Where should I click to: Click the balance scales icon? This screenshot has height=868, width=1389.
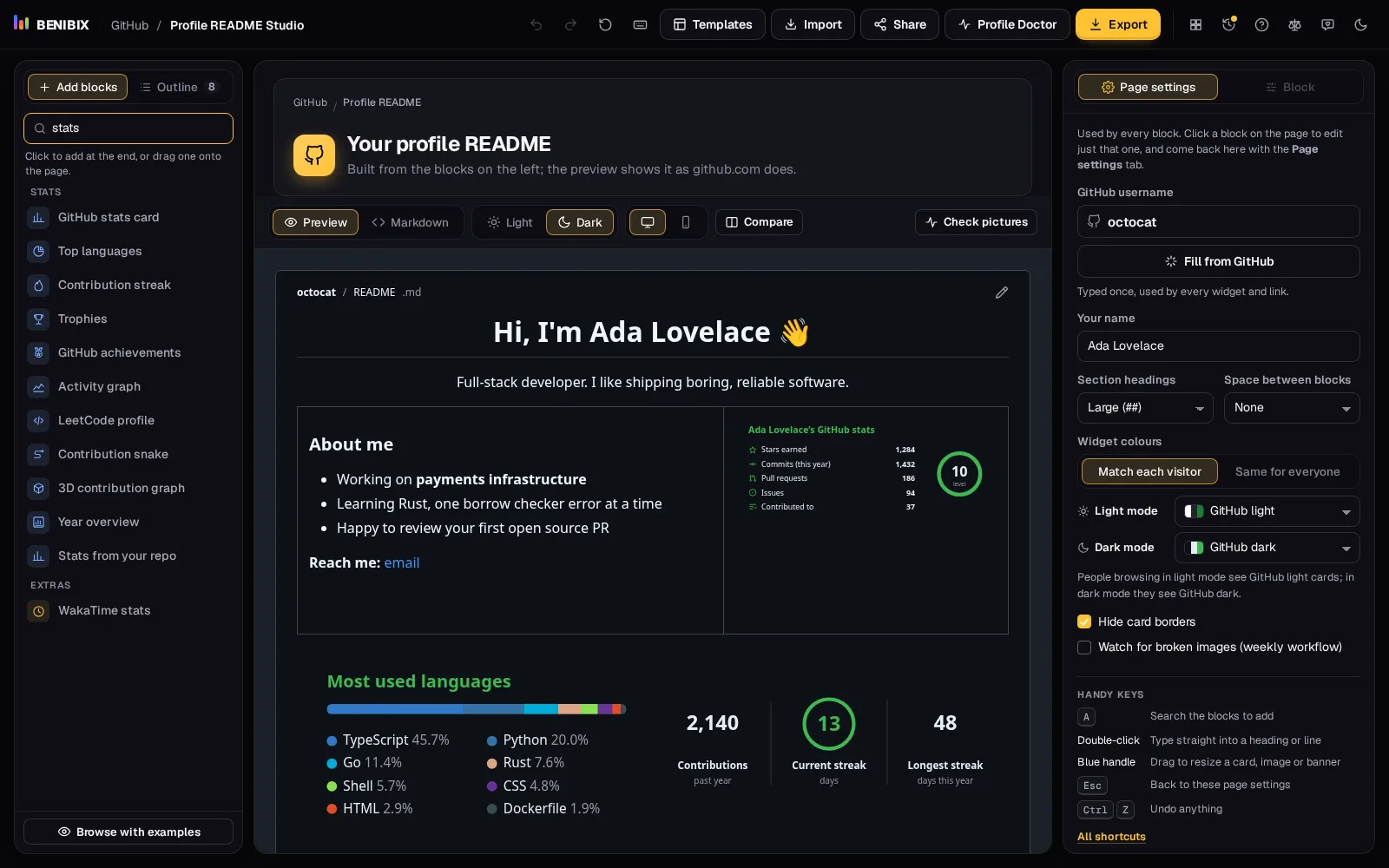click(1294, 25)
